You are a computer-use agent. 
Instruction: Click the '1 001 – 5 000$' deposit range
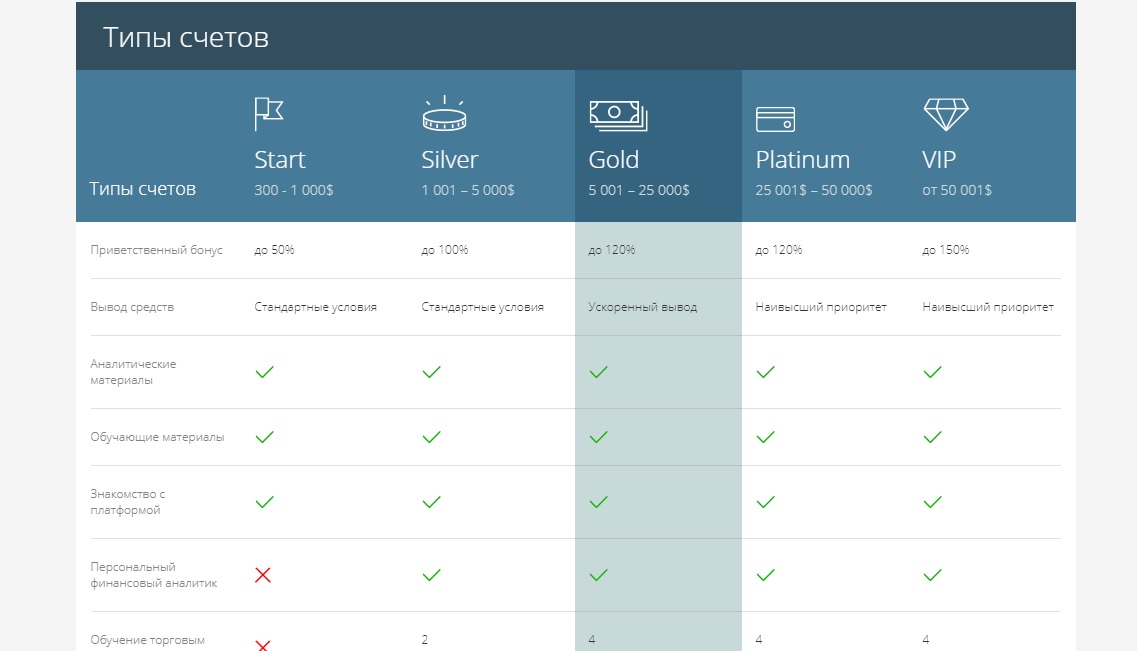coord(468,190)
